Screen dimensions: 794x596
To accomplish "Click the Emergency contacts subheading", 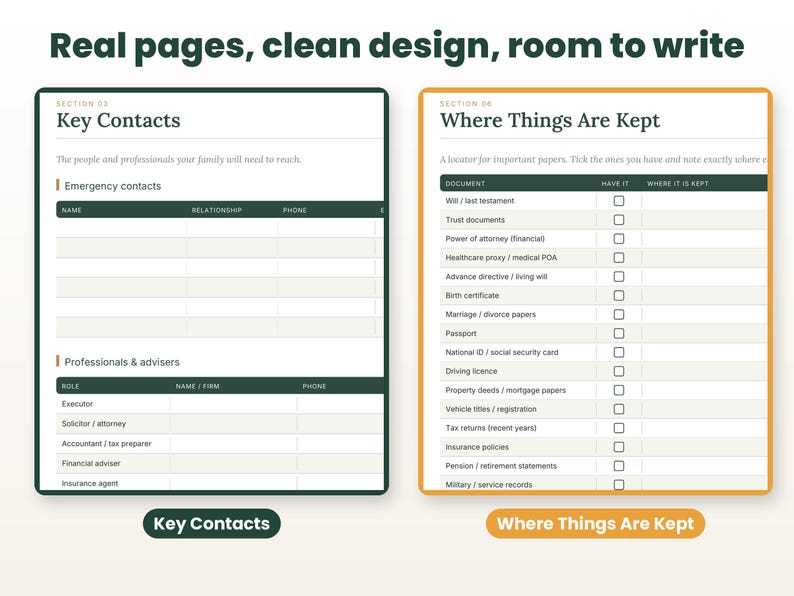I will coord(112,186).
